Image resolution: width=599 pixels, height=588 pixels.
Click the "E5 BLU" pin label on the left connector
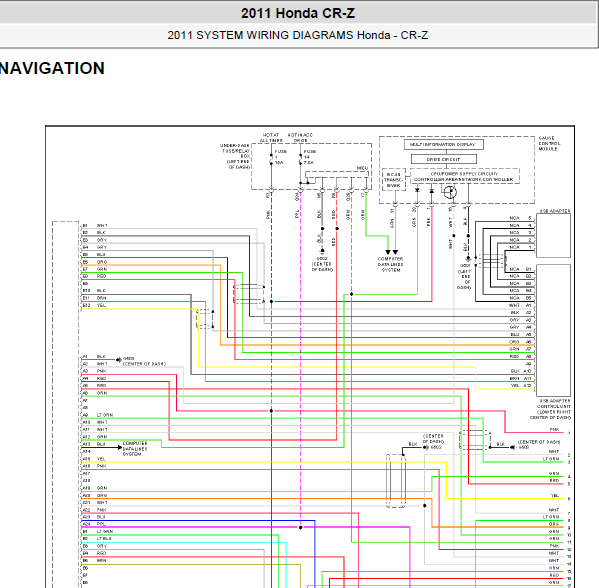click(94, 254)
